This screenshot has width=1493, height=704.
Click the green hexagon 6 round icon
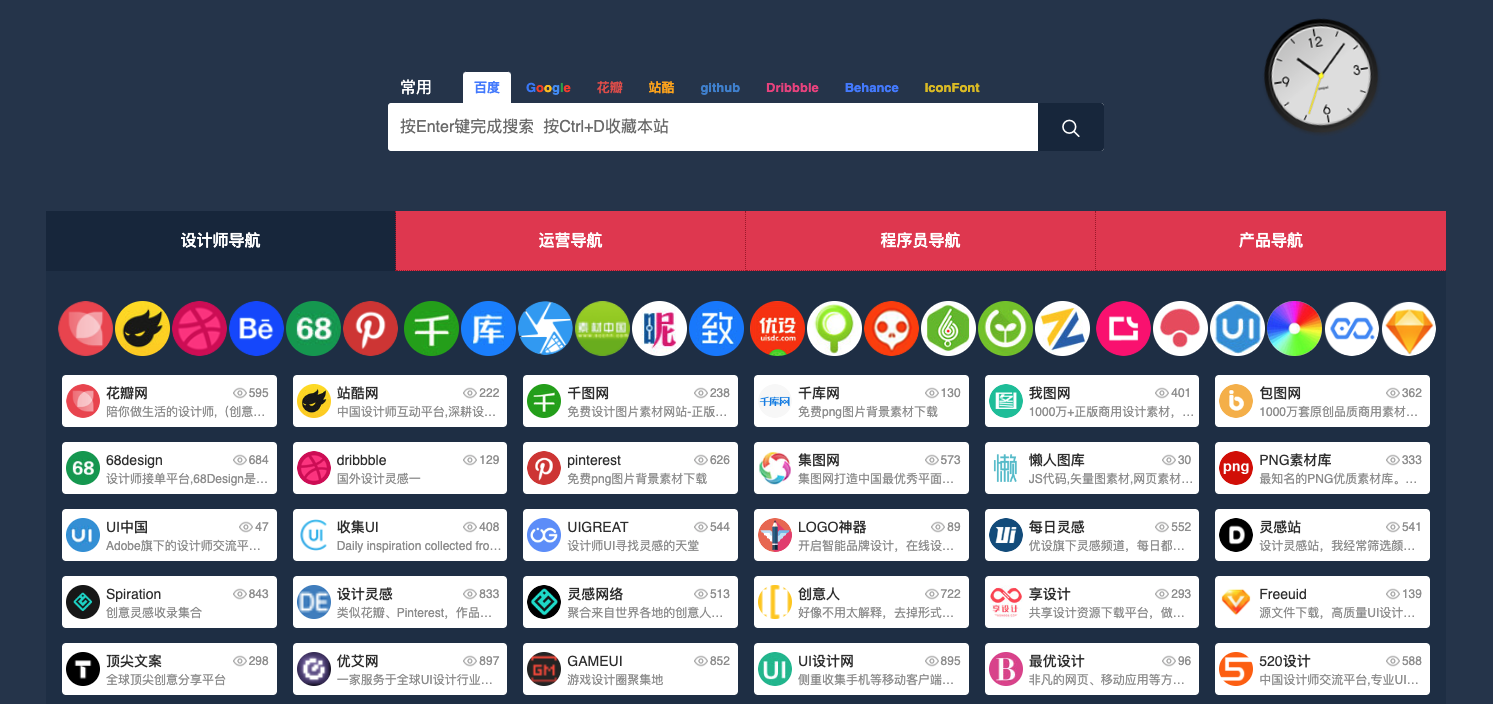click(x=949, y=329)
